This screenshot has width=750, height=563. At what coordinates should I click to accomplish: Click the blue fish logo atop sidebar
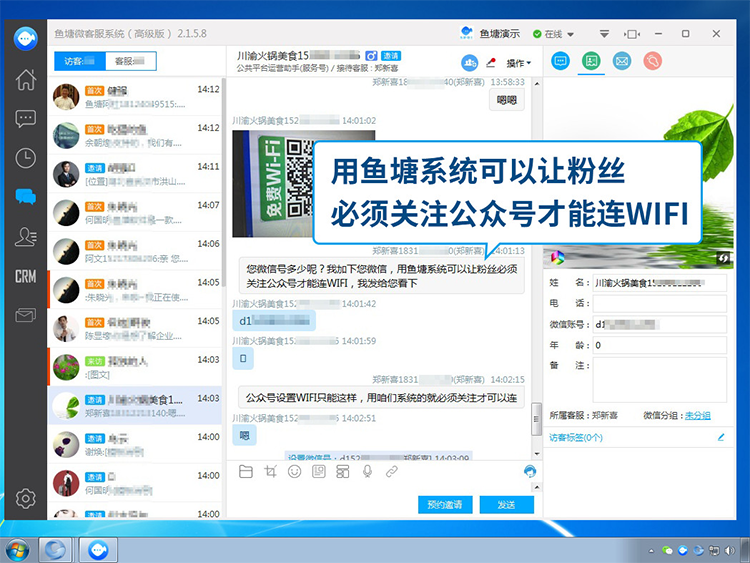tap(26, 39)
